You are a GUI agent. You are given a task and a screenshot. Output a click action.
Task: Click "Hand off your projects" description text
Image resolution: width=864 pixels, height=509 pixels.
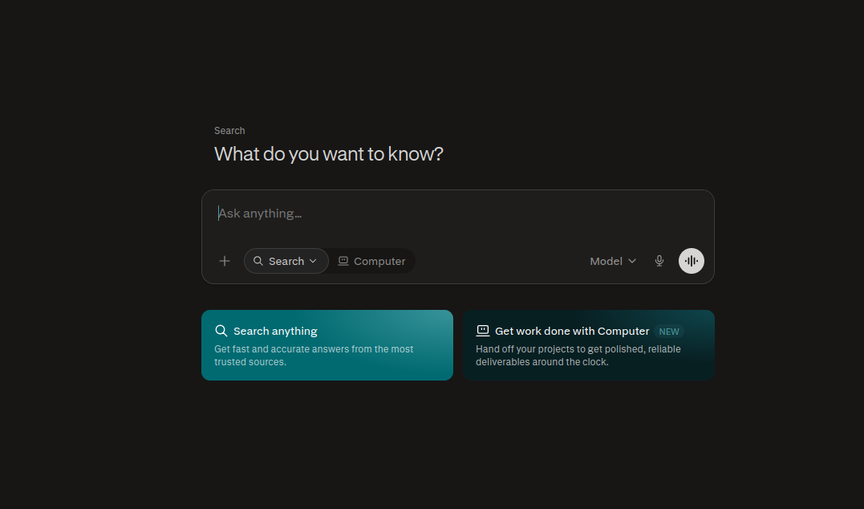click(x=578, y=355)
